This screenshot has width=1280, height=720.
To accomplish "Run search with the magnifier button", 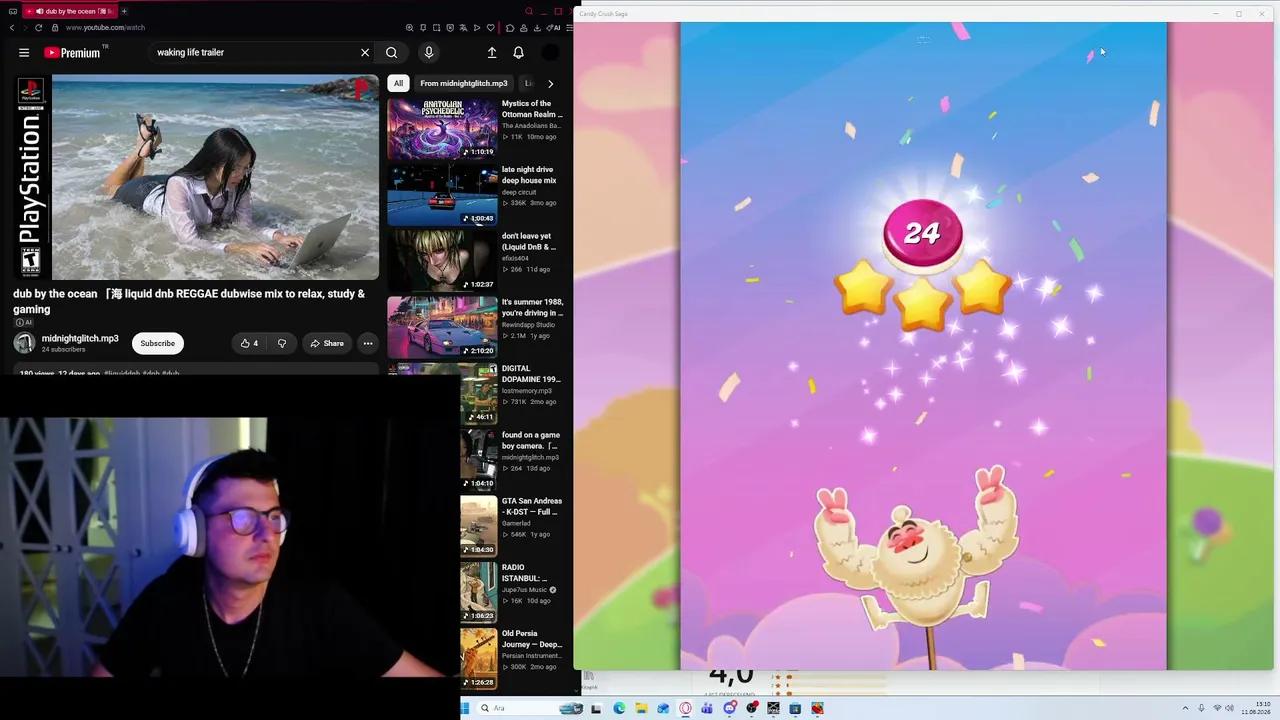I will point(392,53).
